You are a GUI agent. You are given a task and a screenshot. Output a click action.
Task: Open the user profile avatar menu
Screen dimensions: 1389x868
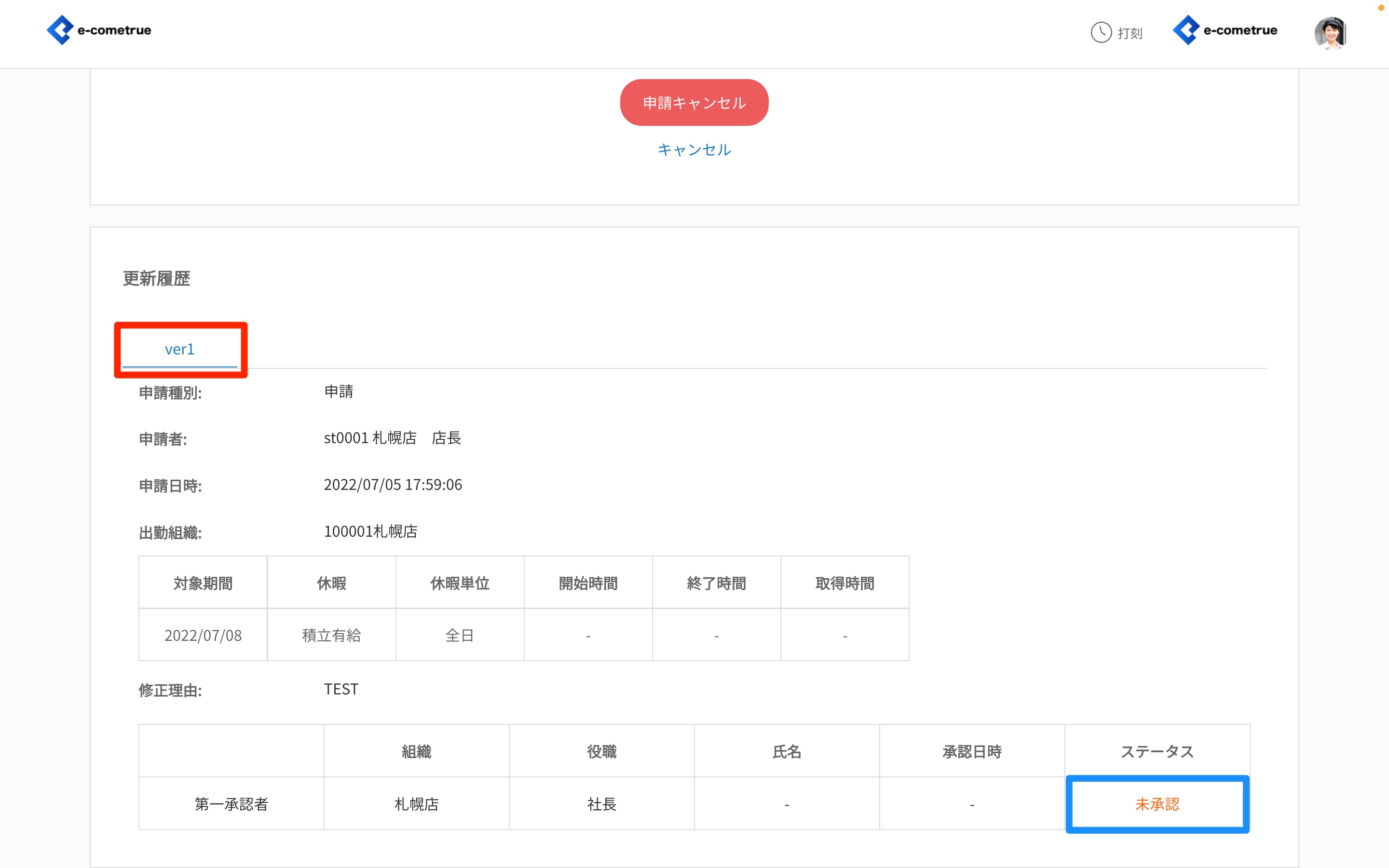[1330, 33]
